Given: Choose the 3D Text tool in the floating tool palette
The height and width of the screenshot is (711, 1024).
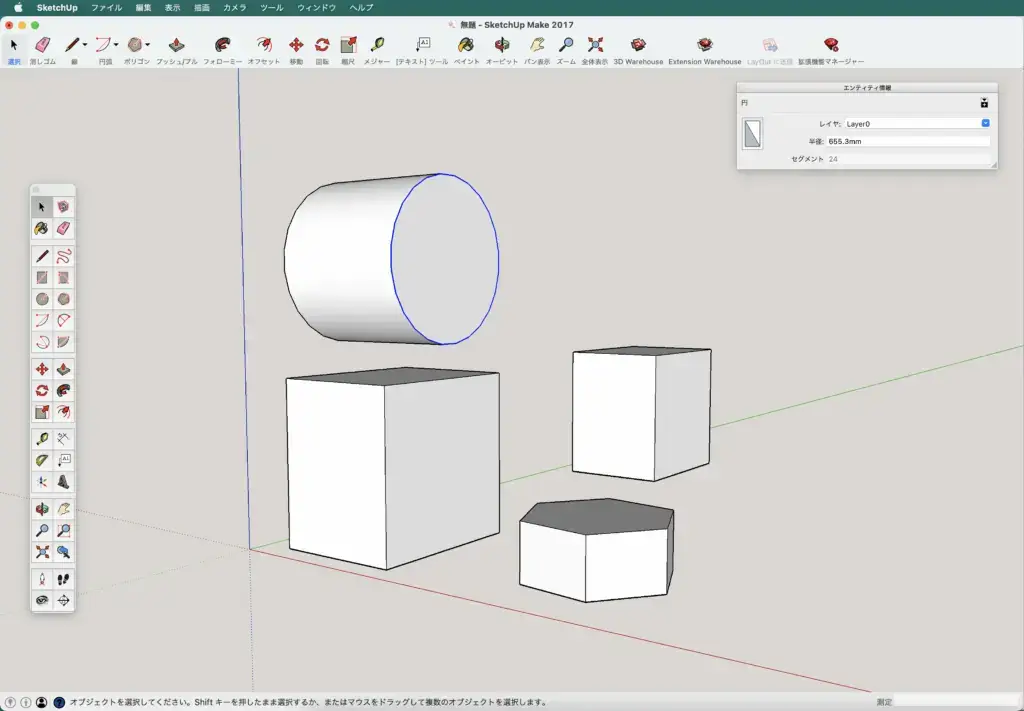Looking at the screenshot, I should [63, 482].
